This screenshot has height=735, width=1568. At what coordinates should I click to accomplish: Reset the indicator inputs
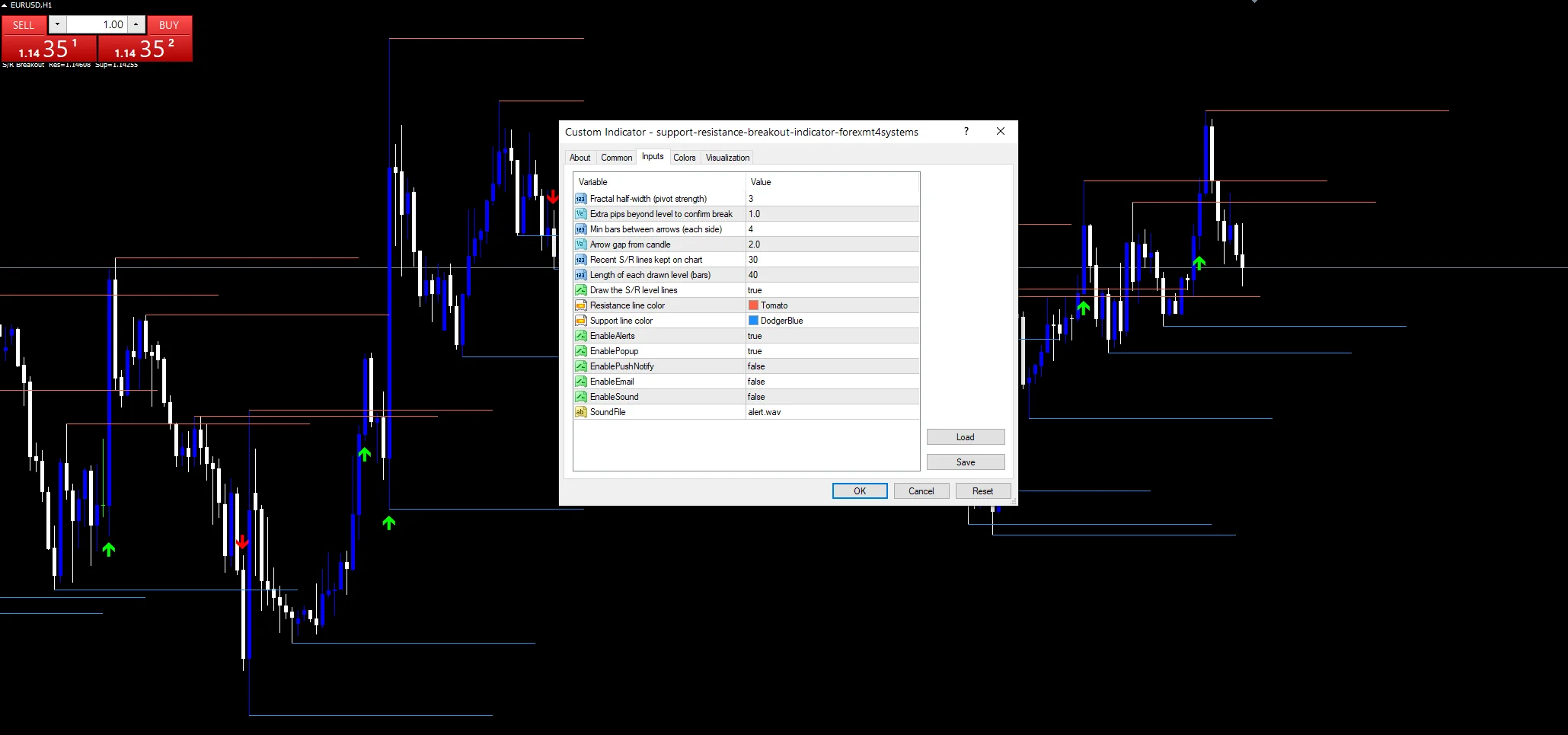coord(982,491)
